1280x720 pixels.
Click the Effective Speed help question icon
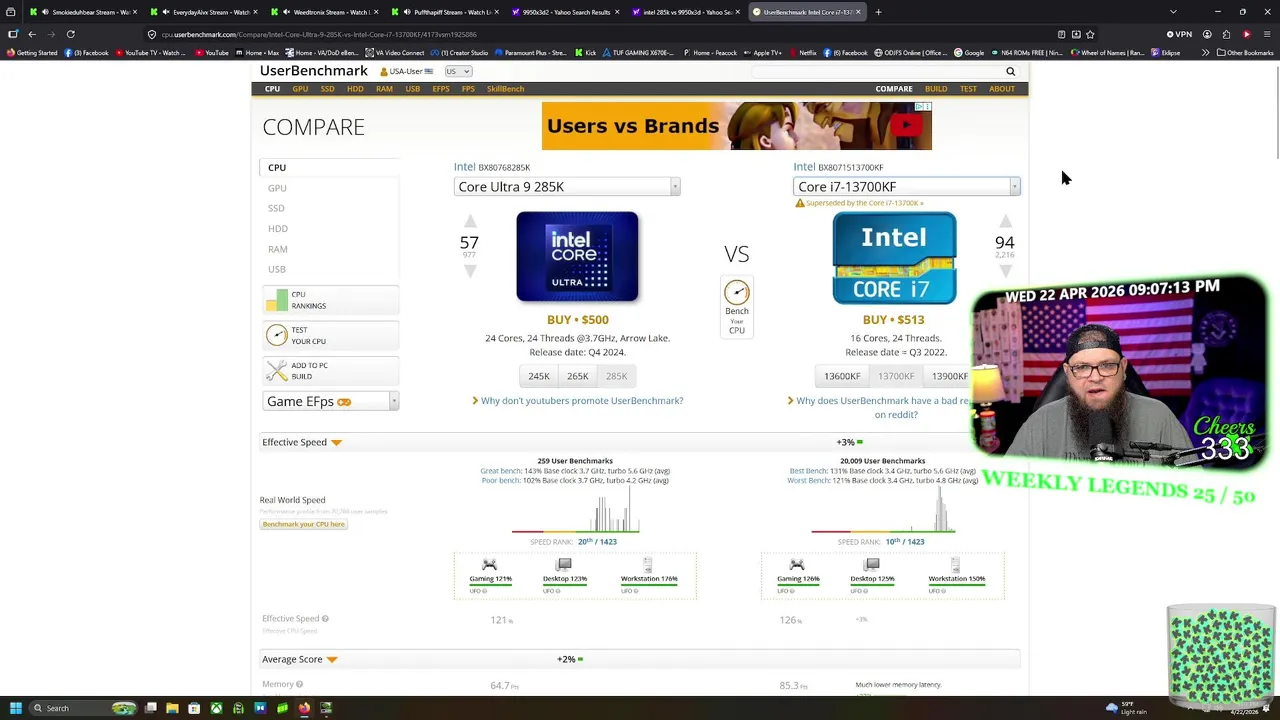pyautogui.click(x=325, y=619)
